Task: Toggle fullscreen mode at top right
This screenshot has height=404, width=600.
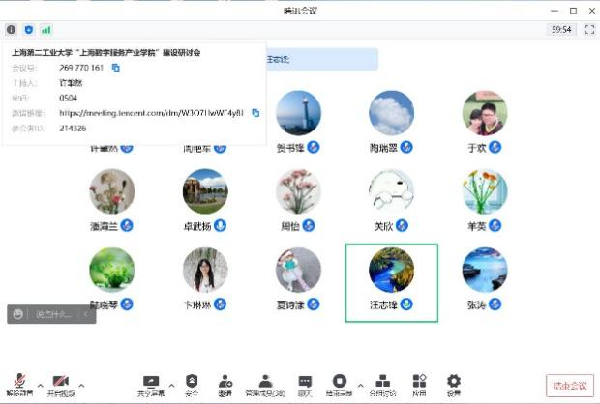Action: [x=589, y=30]
